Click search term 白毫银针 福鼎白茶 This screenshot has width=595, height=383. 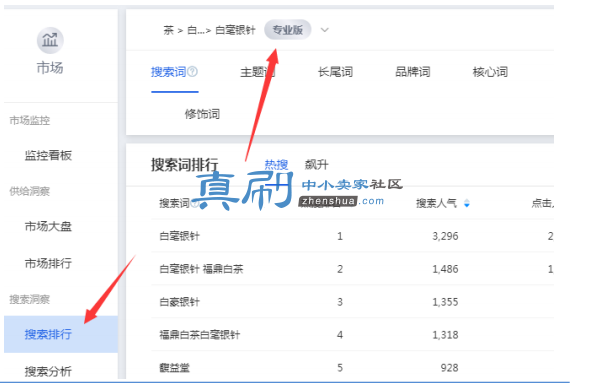201,269
